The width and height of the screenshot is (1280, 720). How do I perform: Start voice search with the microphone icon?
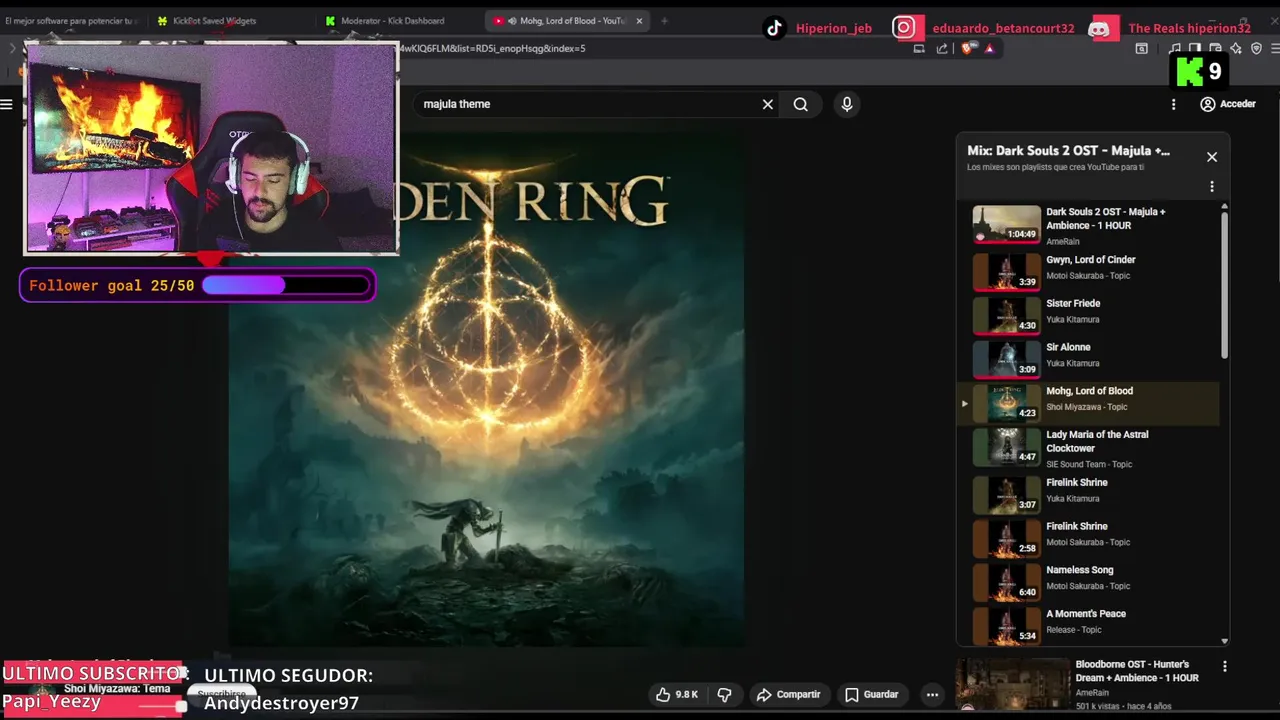(x=847, y=104)
